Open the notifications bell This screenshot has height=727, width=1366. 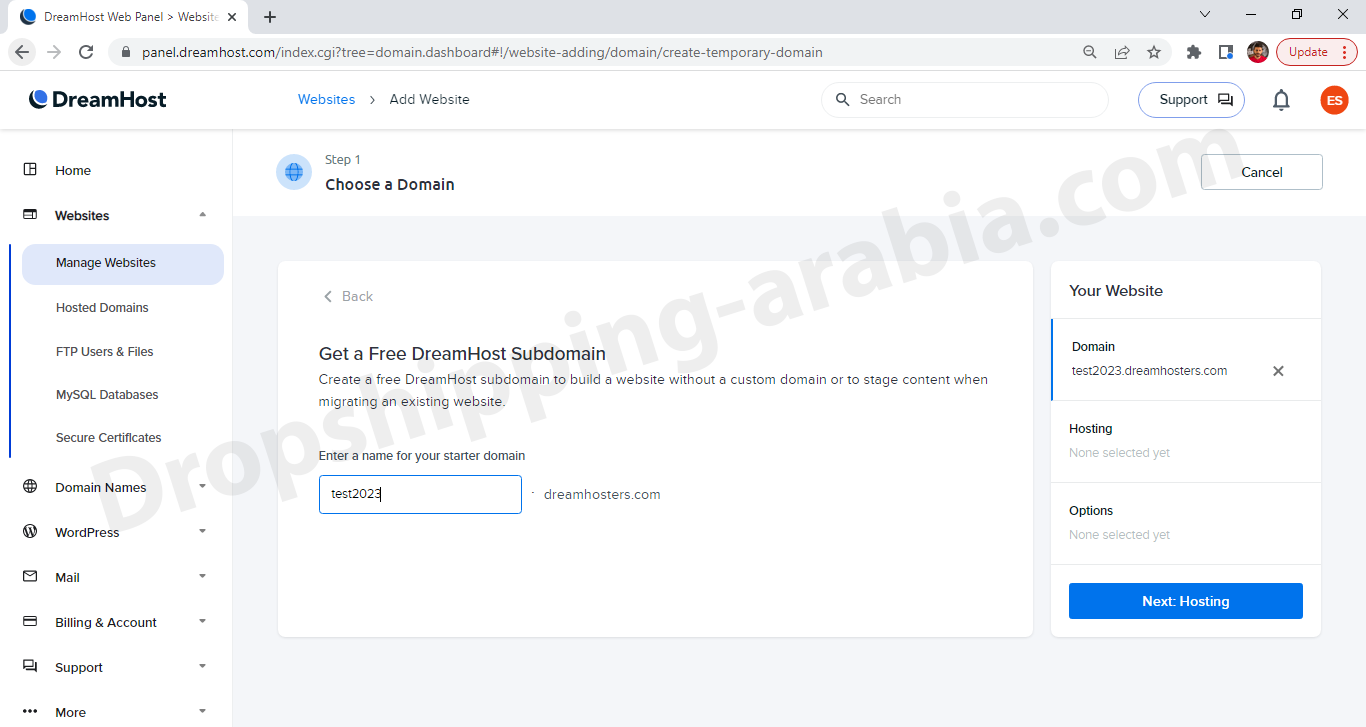(1281, 100)
